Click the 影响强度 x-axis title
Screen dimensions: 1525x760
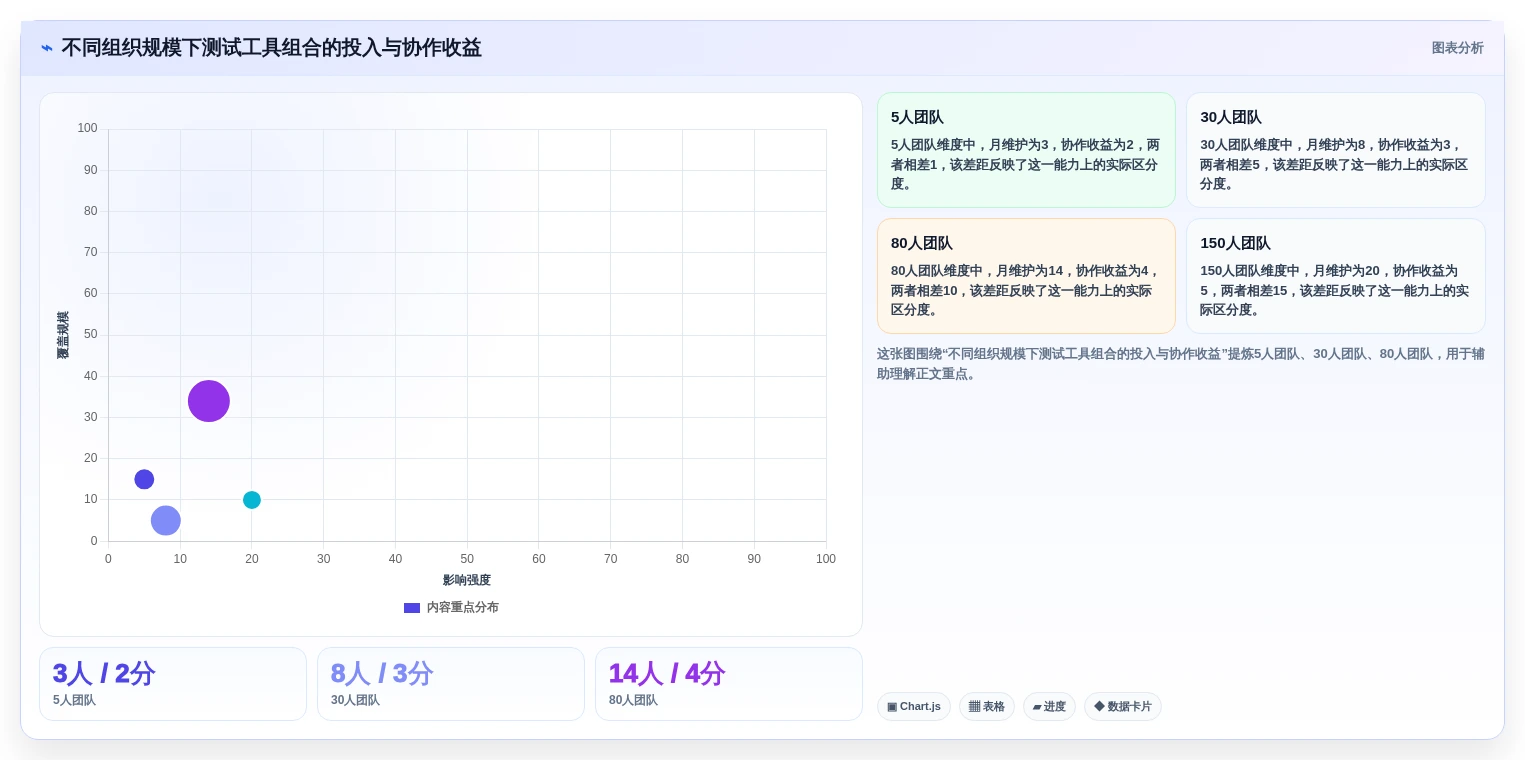point(467,580)
